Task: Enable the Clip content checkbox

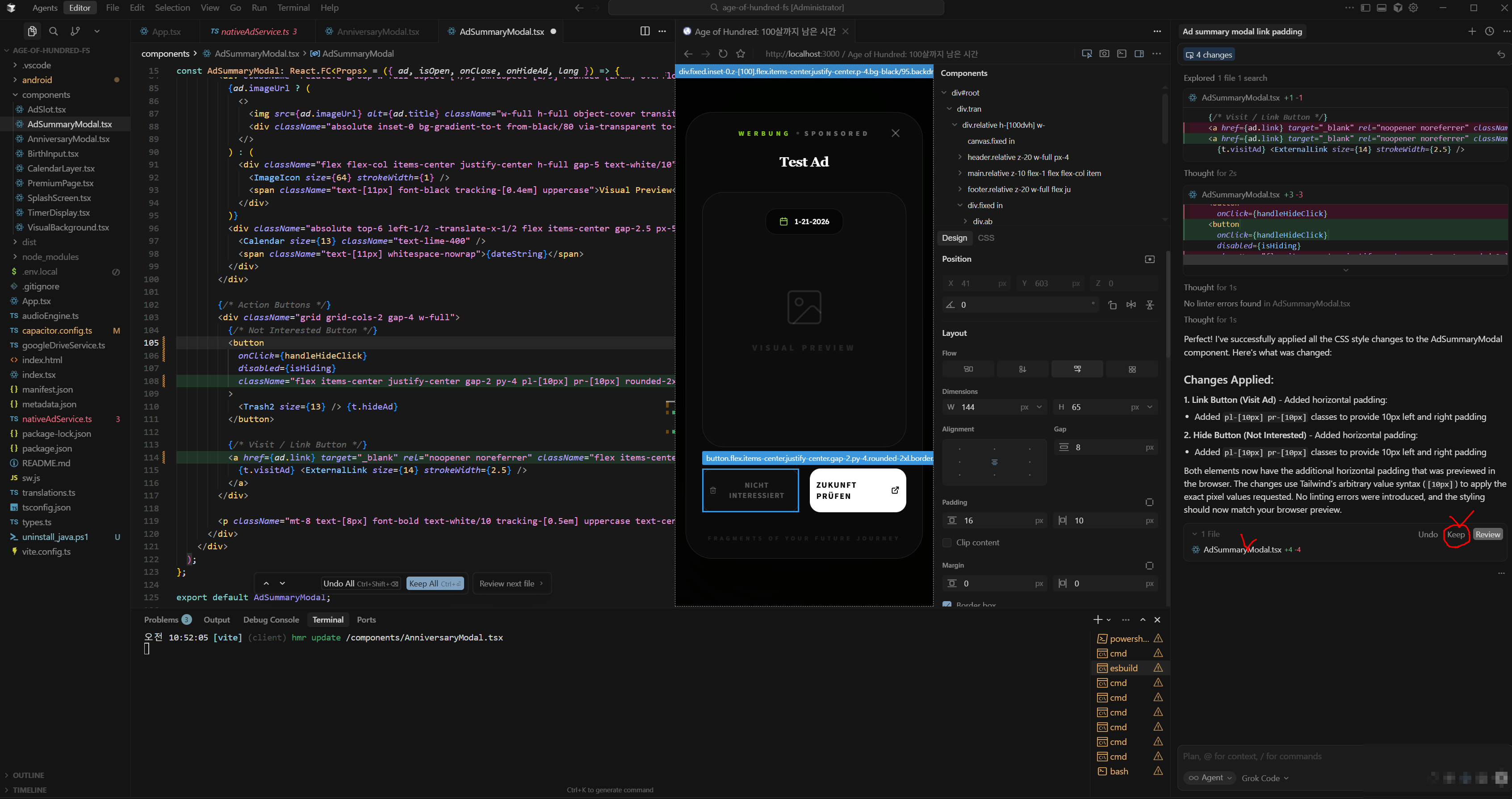Action: 947,543
